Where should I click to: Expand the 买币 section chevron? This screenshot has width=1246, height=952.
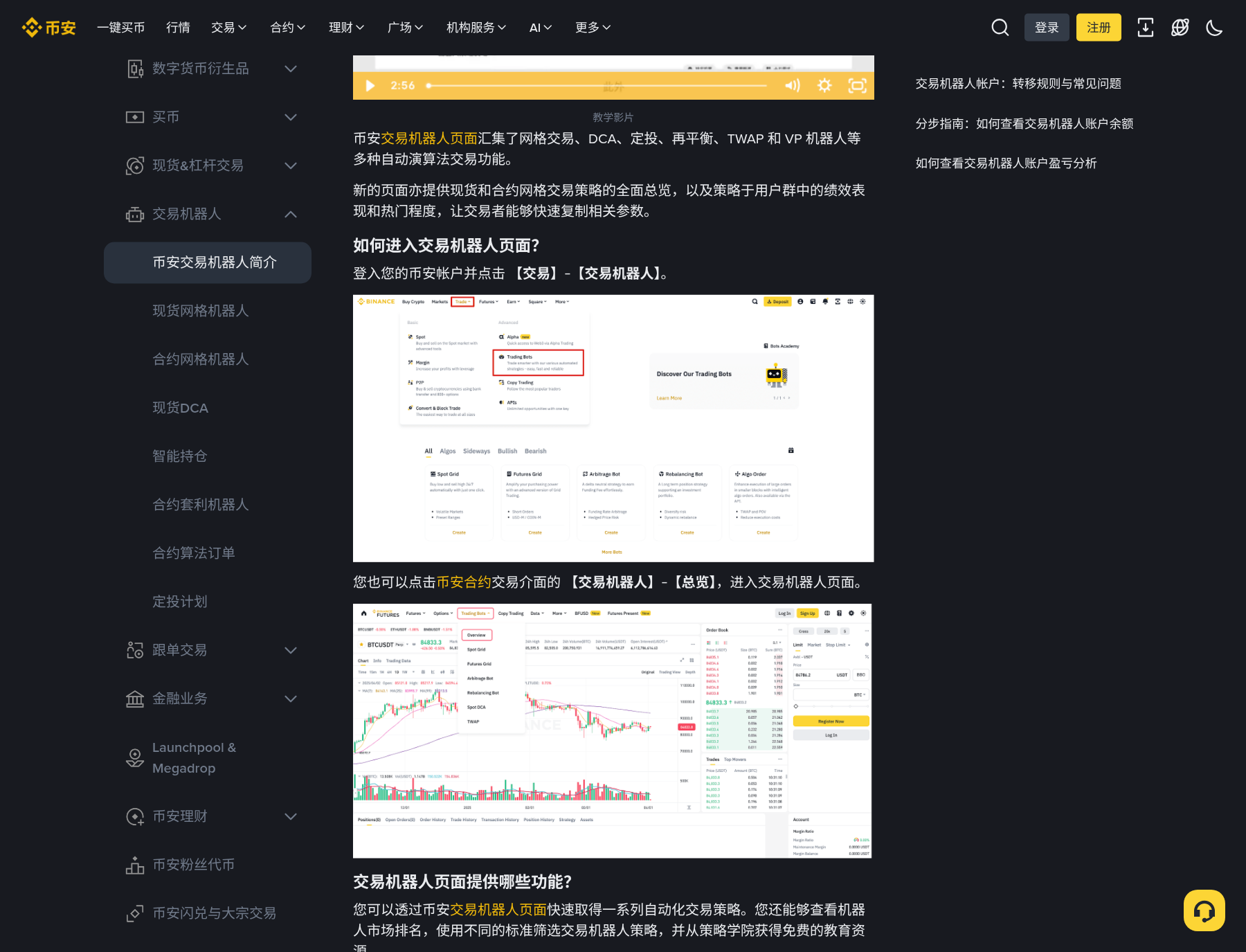click(291, 117)
